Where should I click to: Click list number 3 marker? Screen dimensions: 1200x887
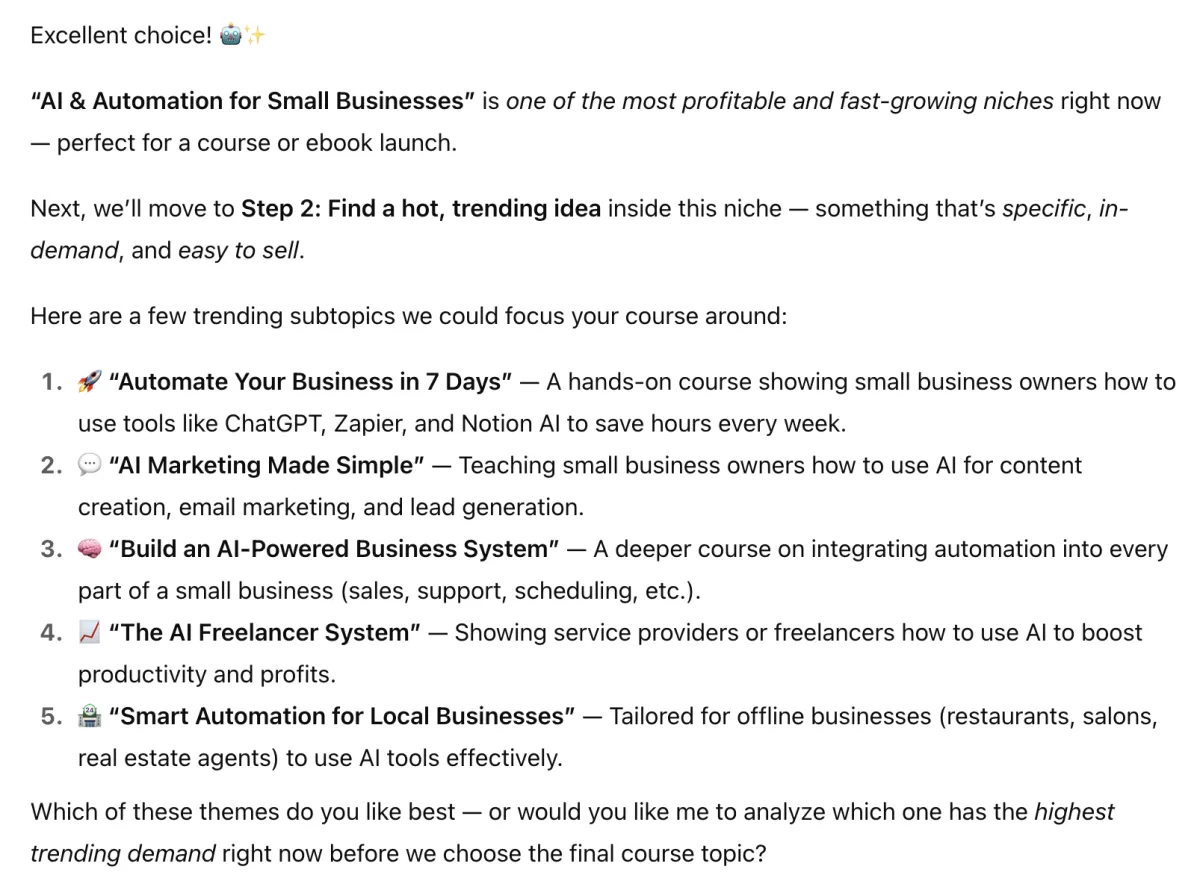(52, 549)
